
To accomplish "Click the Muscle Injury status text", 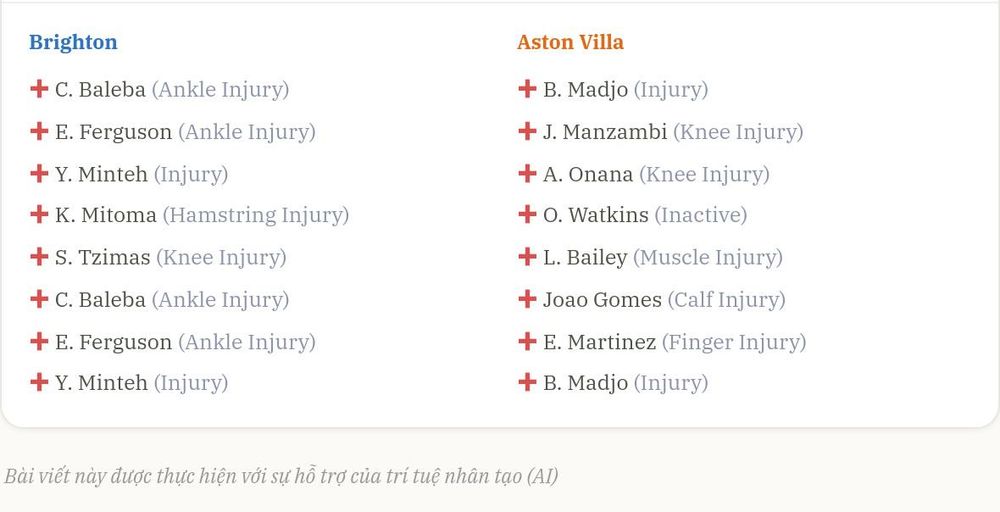I will 708,258.
